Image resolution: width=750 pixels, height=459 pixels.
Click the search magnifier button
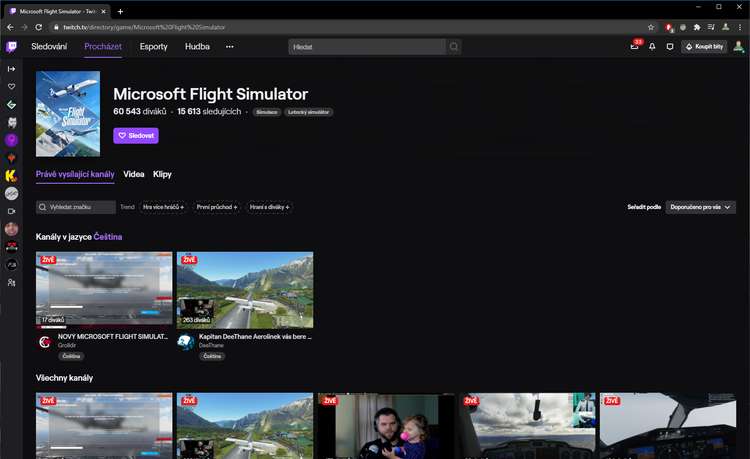click(x=453, y=46)
